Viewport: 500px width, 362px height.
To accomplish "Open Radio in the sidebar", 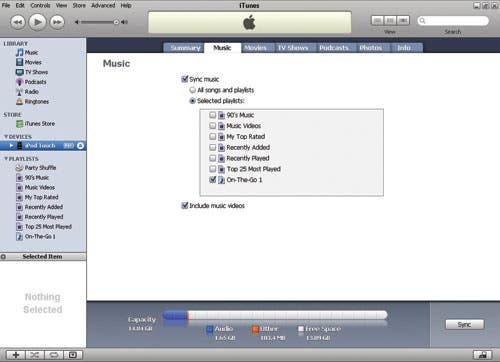I will 27,91.
